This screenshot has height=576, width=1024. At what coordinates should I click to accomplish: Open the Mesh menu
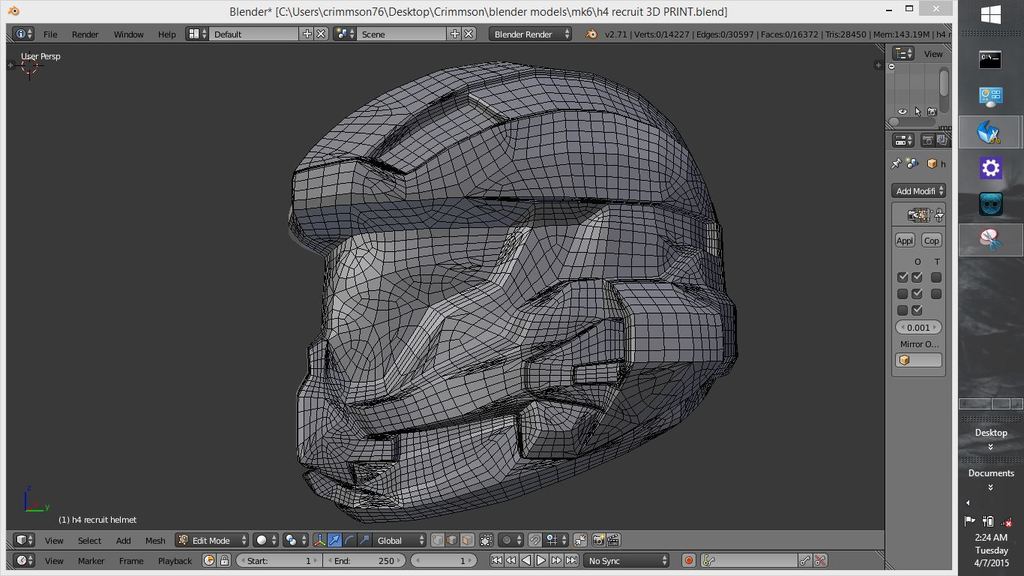[x=155, y=540]
